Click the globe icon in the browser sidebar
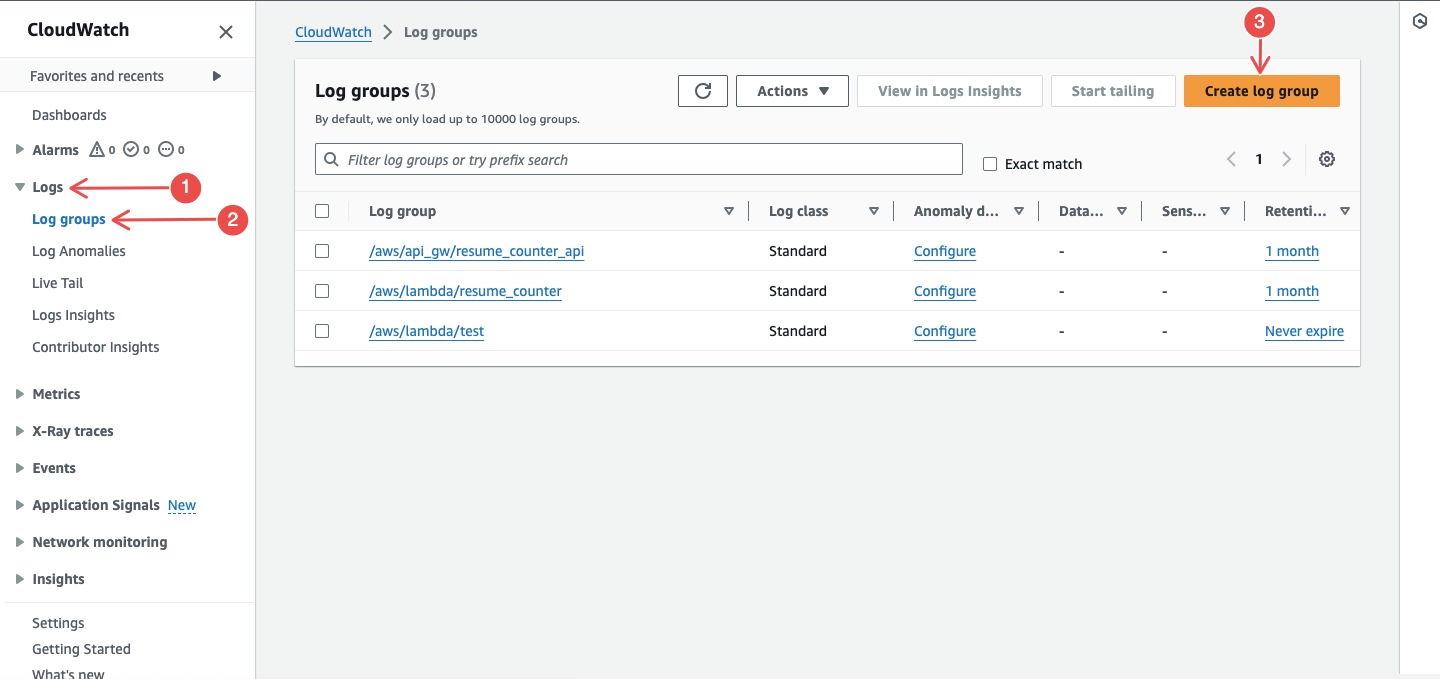1440x679 pixels. pyautogui.click(x=1419, y=20)
